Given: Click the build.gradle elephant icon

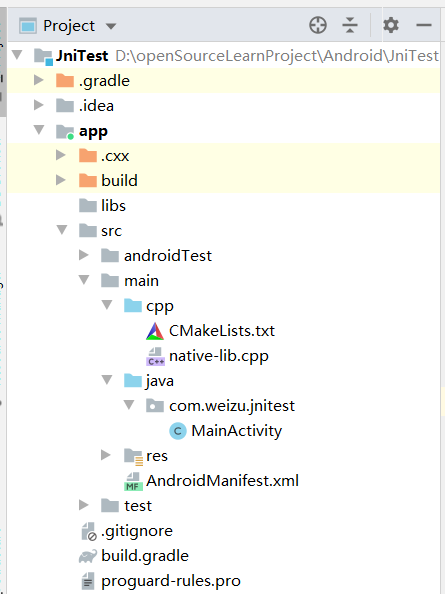Looking at the screenshot, I should [88, 556].
